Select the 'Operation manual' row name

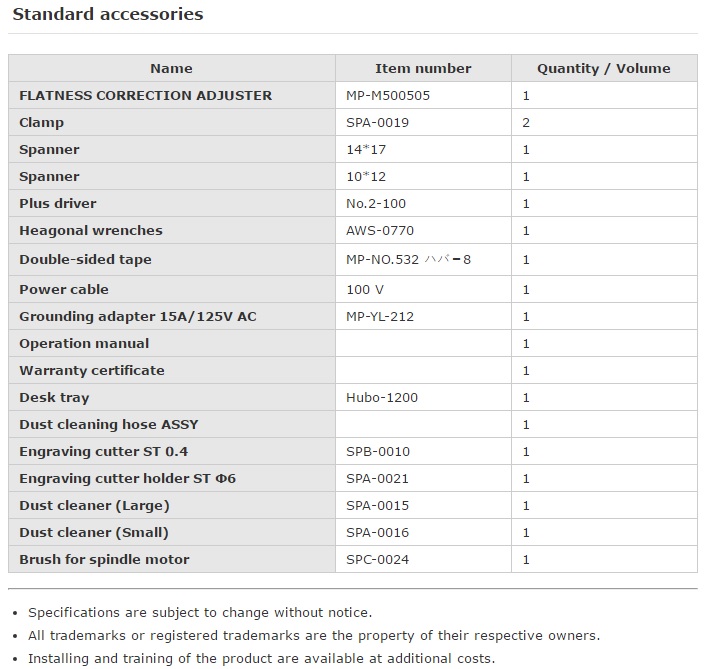point(84,344)
